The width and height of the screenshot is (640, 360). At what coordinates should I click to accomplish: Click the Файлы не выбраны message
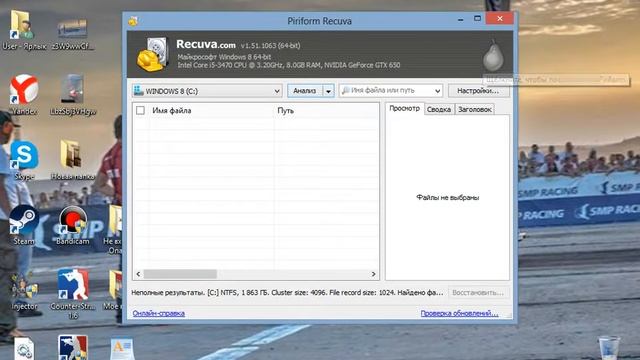pos(448,198)
